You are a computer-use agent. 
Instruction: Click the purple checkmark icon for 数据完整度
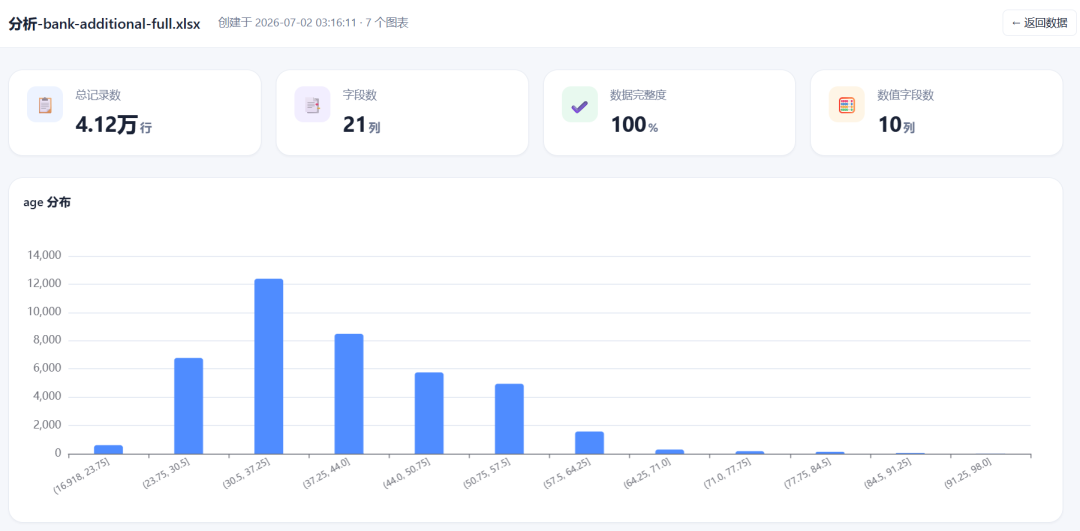(x=579, y=105)
